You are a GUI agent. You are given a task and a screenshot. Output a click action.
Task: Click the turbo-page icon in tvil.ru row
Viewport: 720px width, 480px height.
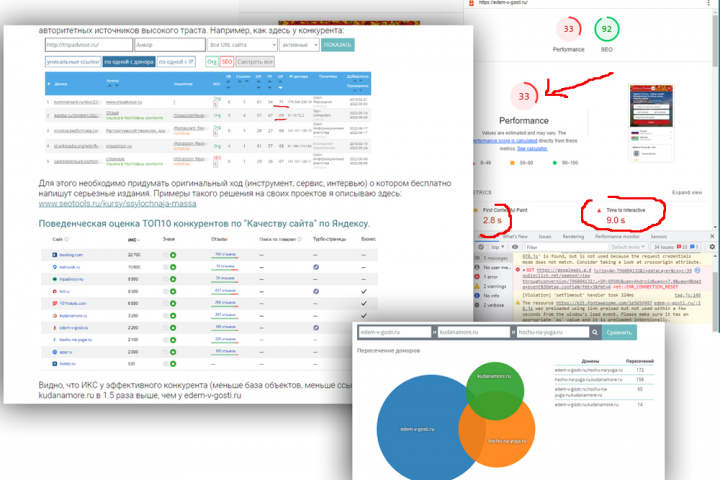click(x=316, y=291)
